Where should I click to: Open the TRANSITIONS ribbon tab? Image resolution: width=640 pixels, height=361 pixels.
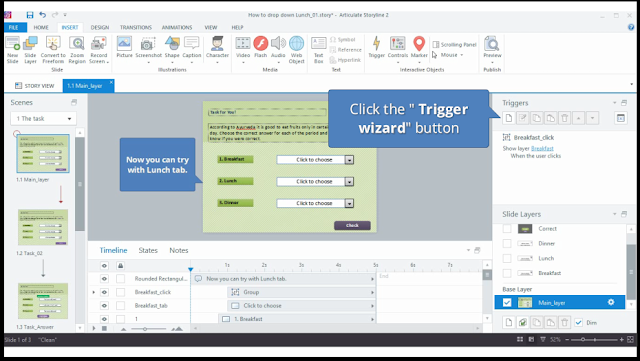[x=136, y=27]
